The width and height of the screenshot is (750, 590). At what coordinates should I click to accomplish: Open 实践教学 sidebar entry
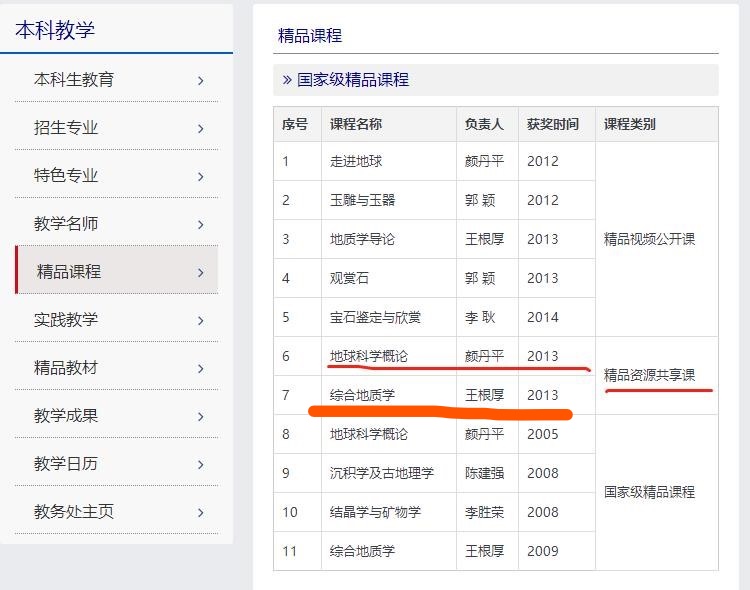point(66,320)
